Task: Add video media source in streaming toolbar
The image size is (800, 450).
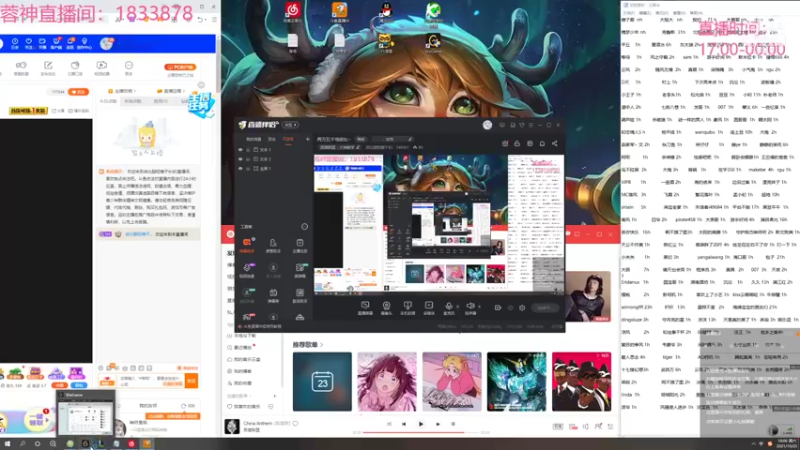Action: [x=429, y=308]
